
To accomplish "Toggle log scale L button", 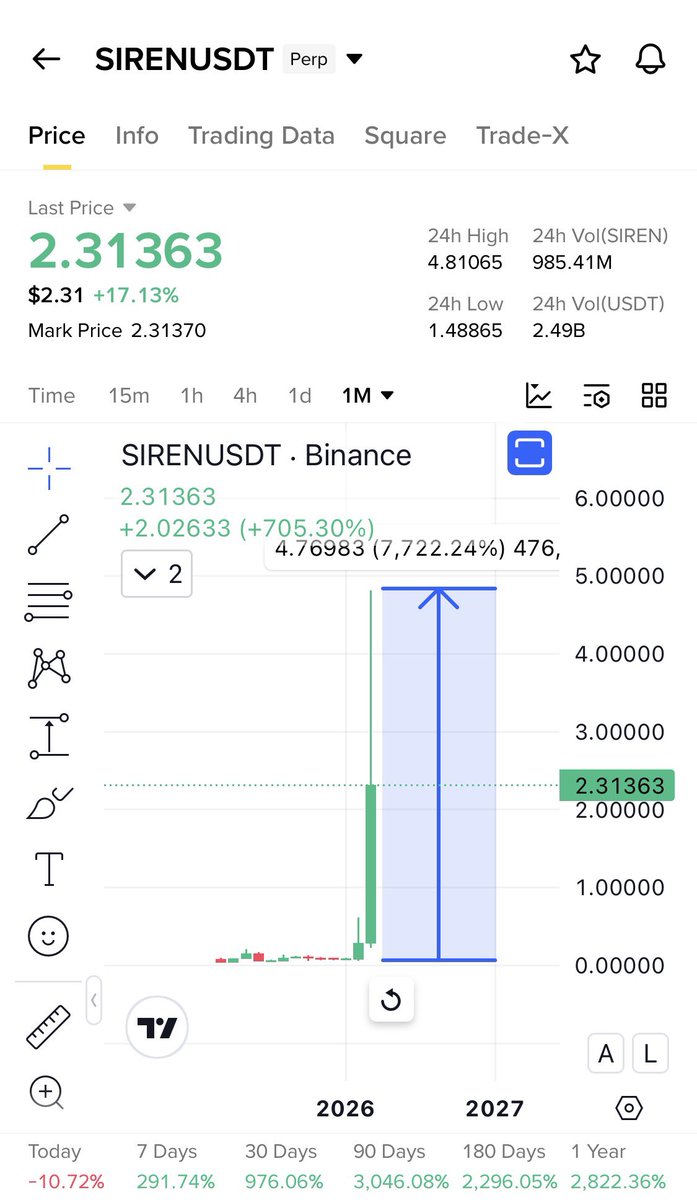I will pos(650,1053).
